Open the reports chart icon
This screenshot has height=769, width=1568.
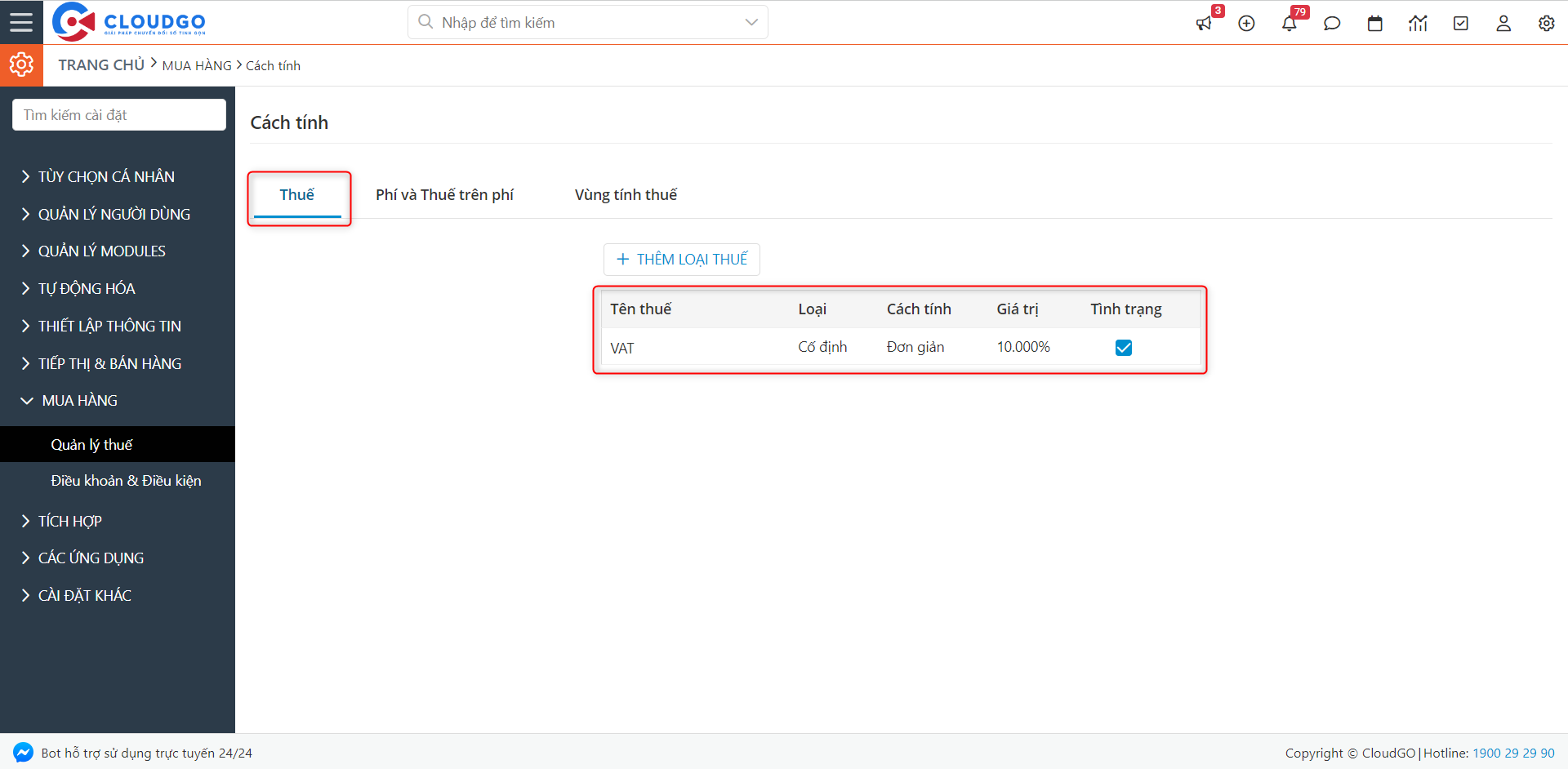tap(1418, 24)
